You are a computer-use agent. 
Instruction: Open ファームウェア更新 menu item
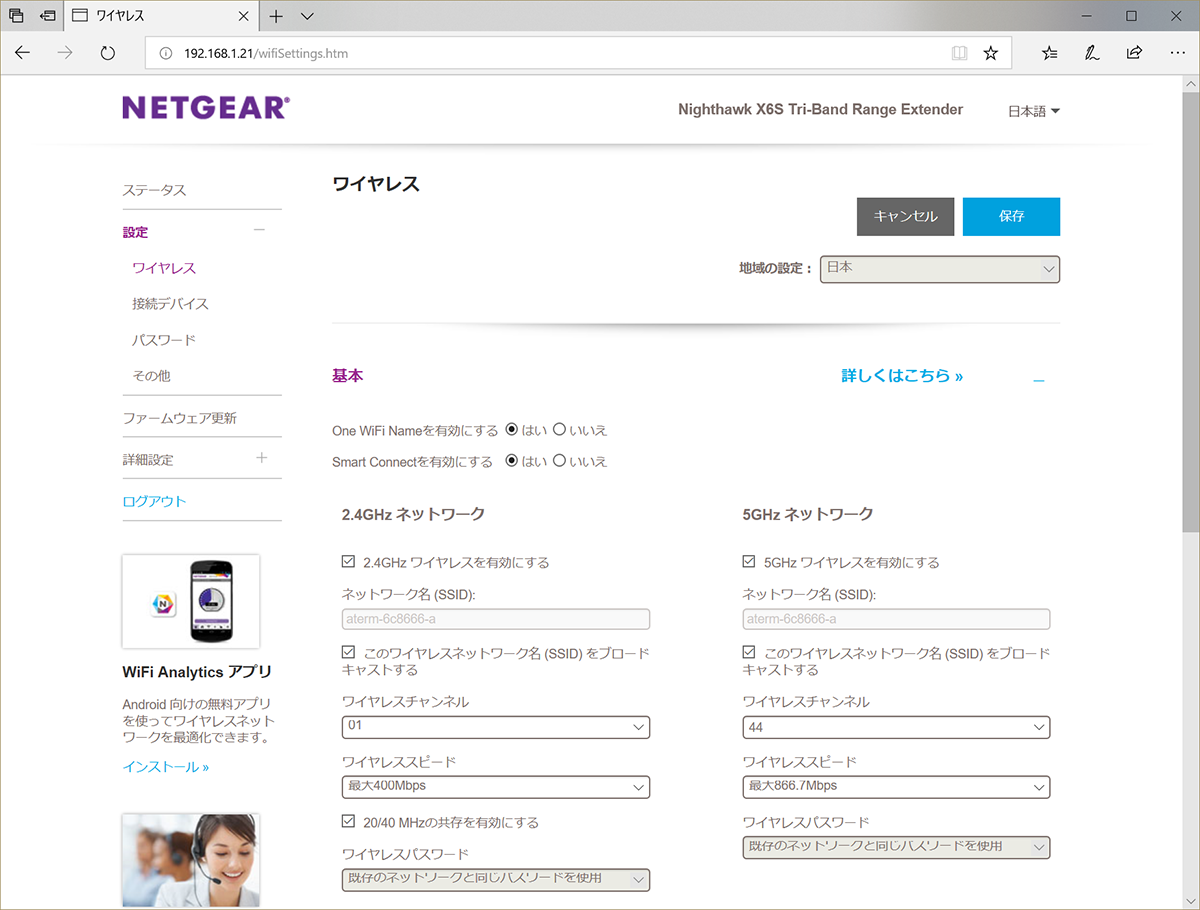[180, 418]
